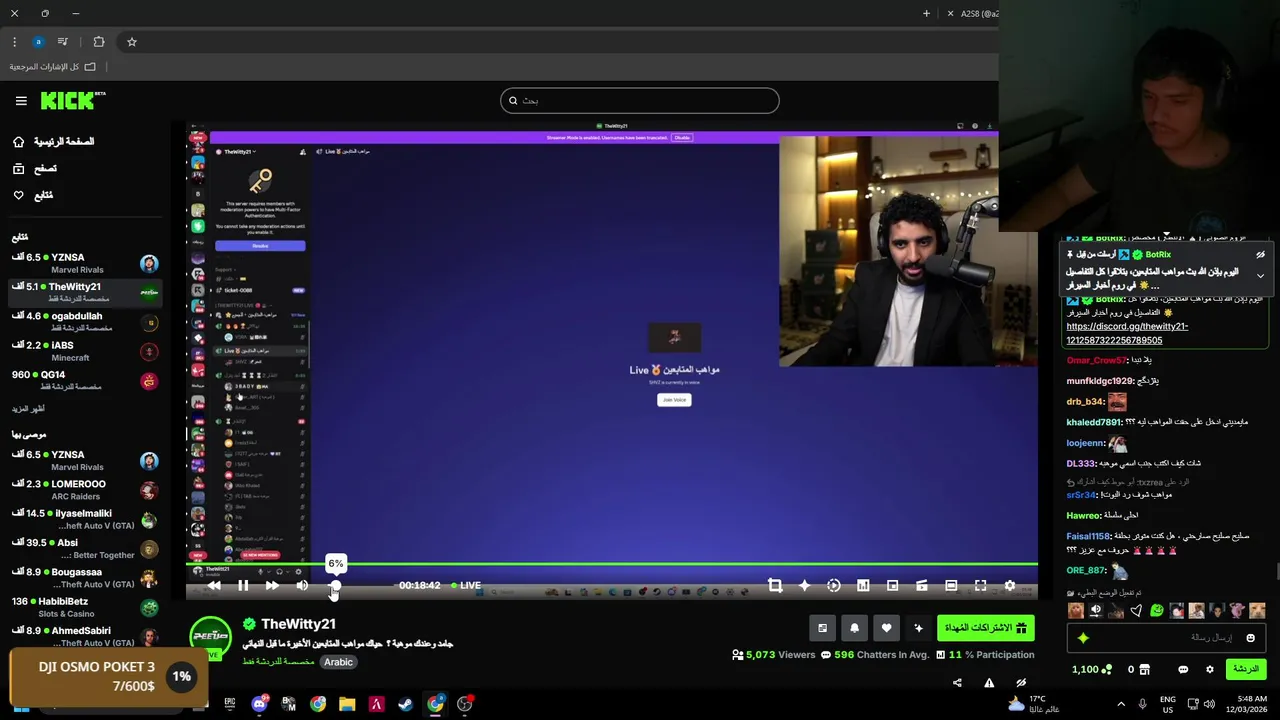Hide the pinned message with eye-slash icon
Image resolution: width=1280 pixels, height=720 pixels.
click(x=1261, y=255)
